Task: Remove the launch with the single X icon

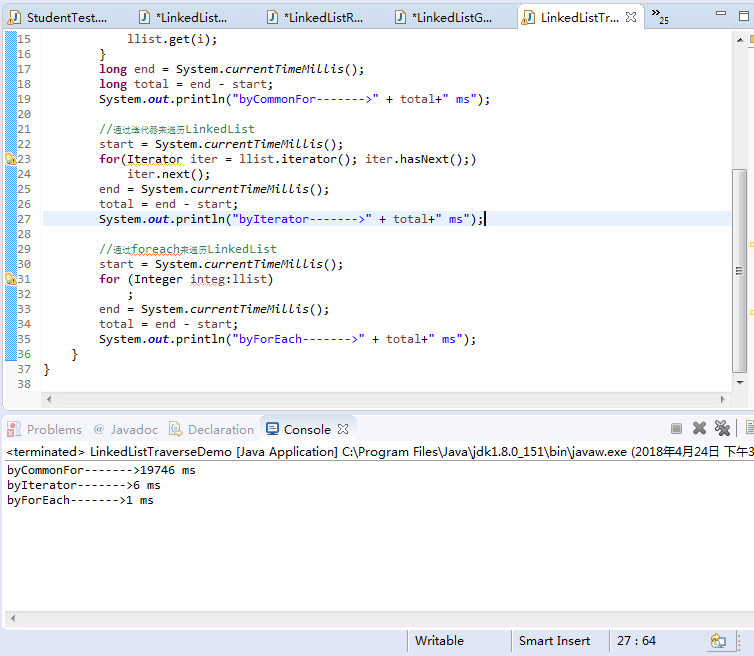Action: [699, 429]
